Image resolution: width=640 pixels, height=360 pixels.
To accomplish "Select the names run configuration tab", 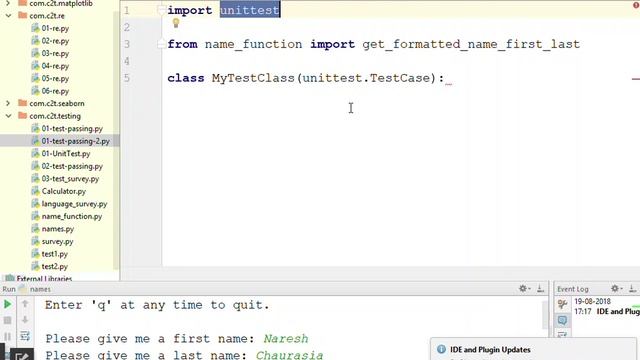I will coord(40,289).
